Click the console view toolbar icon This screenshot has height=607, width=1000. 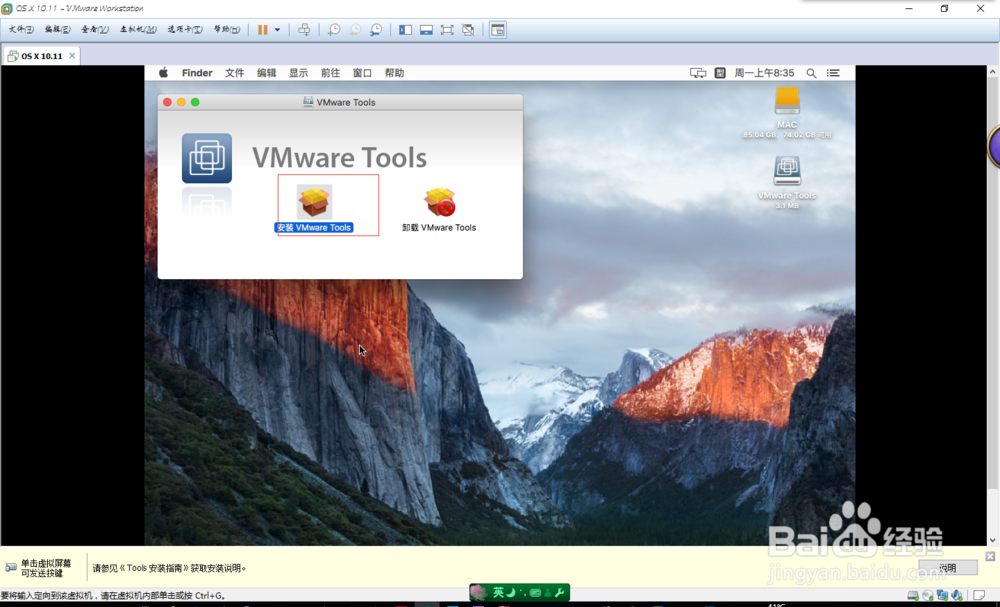[497, 29]
